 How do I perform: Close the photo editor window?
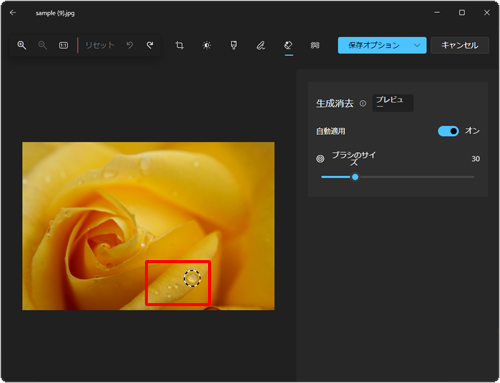487,13
